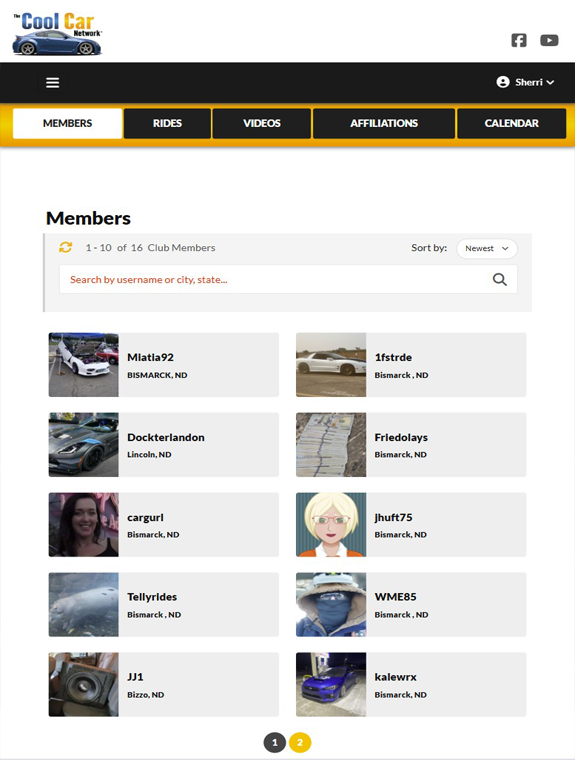Click the search magnifier icon

[500, 279]
